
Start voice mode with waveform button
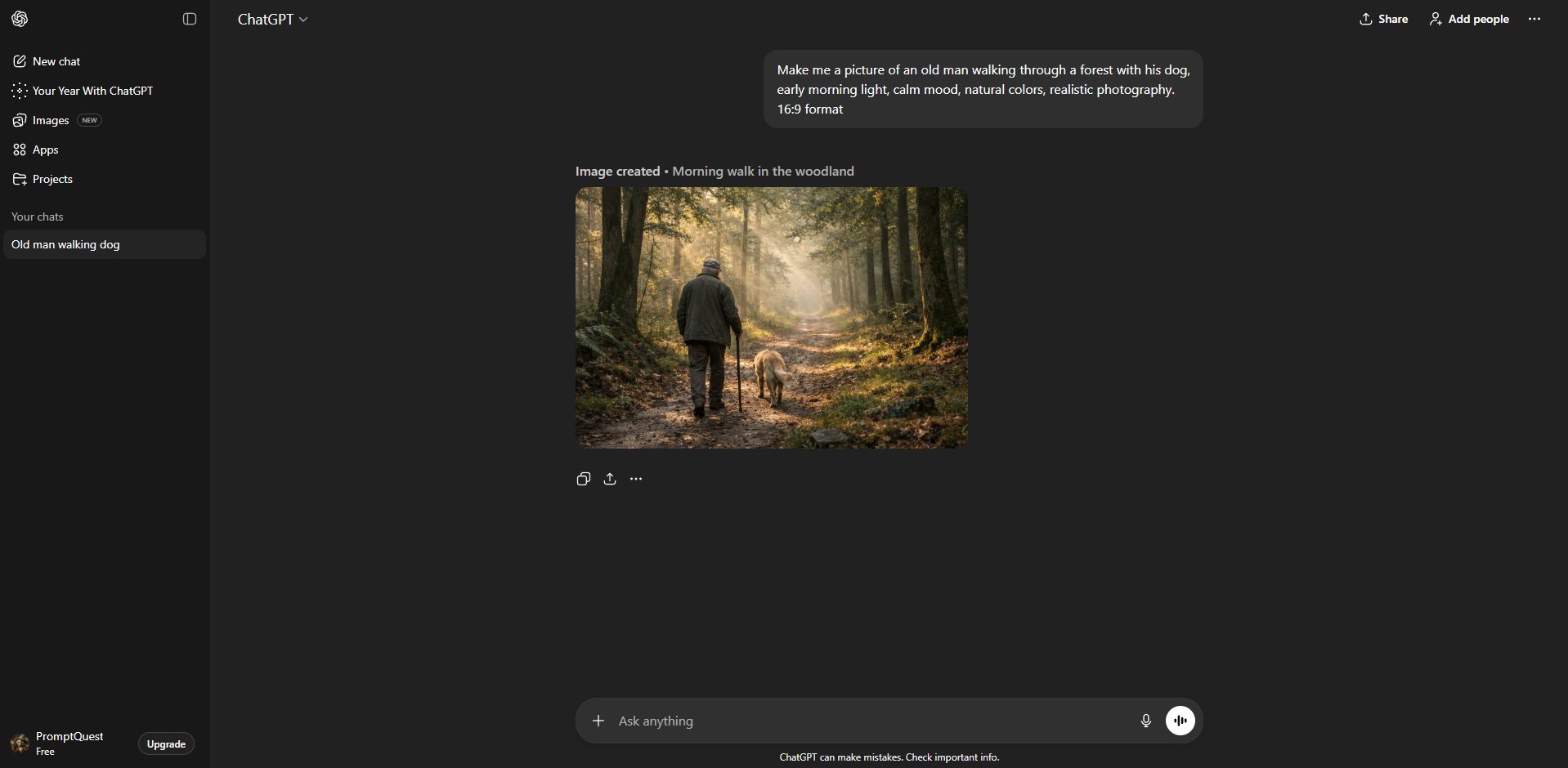click(x=1180, y=721)
